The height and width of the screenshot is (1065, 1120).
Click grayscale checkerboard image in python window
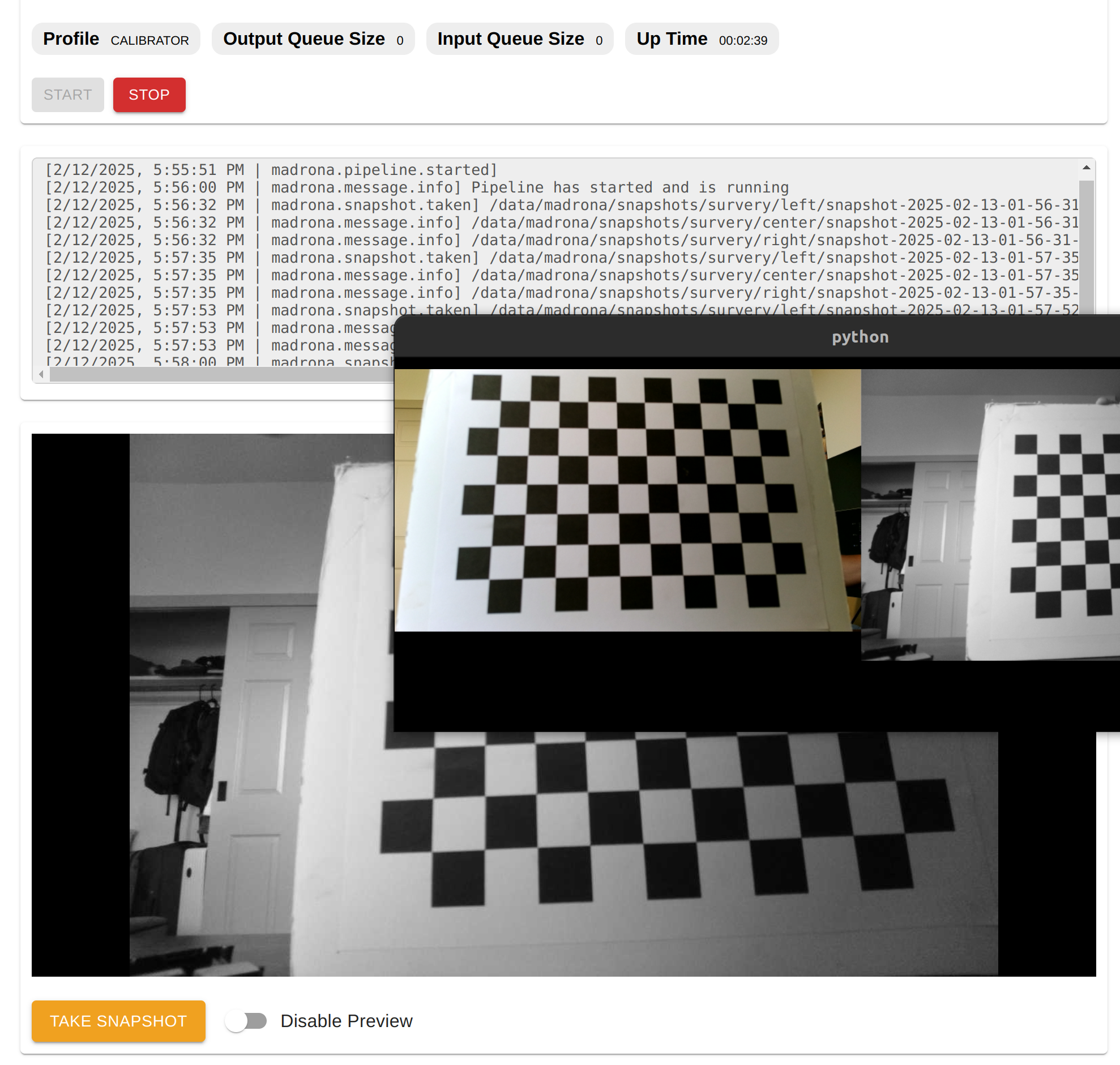click(990, 514)
